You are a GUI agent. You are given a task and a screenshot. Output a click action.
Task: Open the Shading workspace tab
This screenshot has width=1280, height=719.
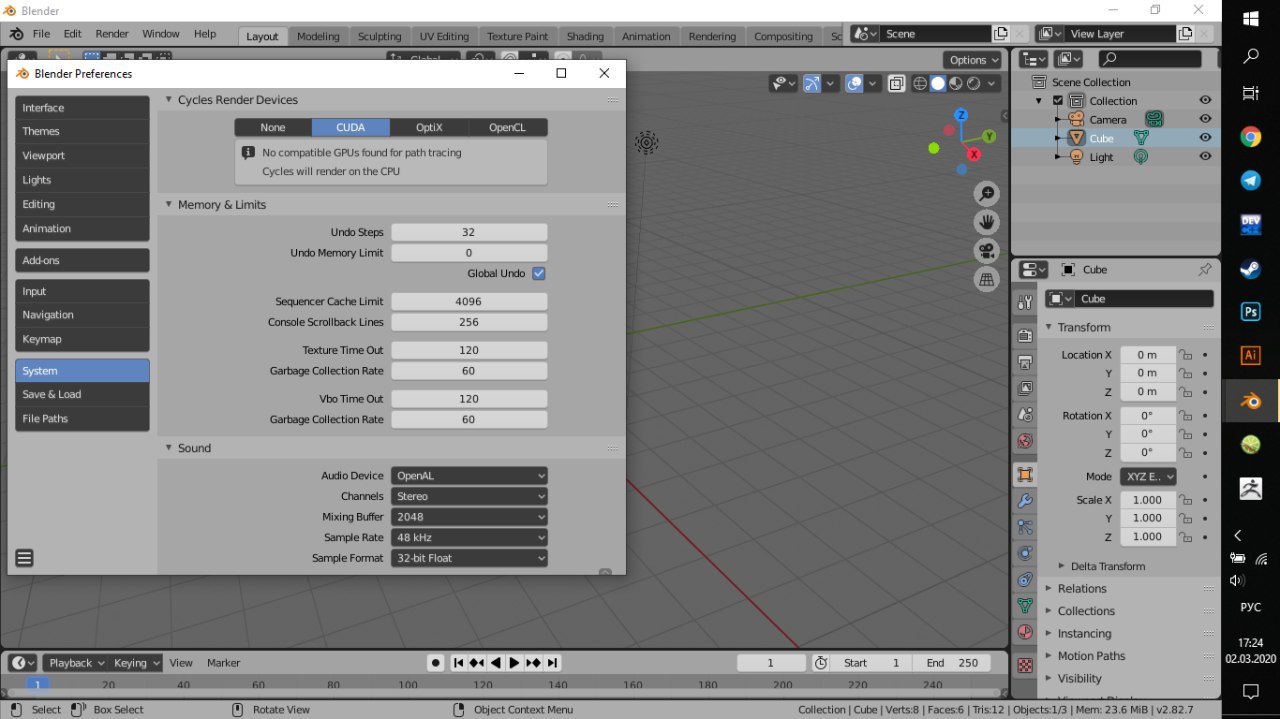pos(585,36)
